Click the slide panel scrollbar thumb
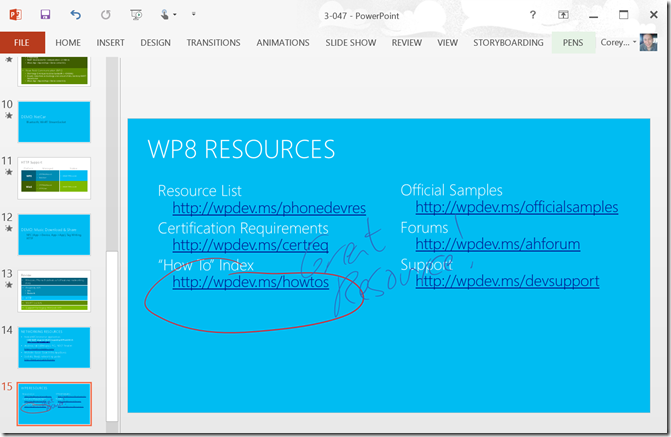 click(x=112, y=336)
